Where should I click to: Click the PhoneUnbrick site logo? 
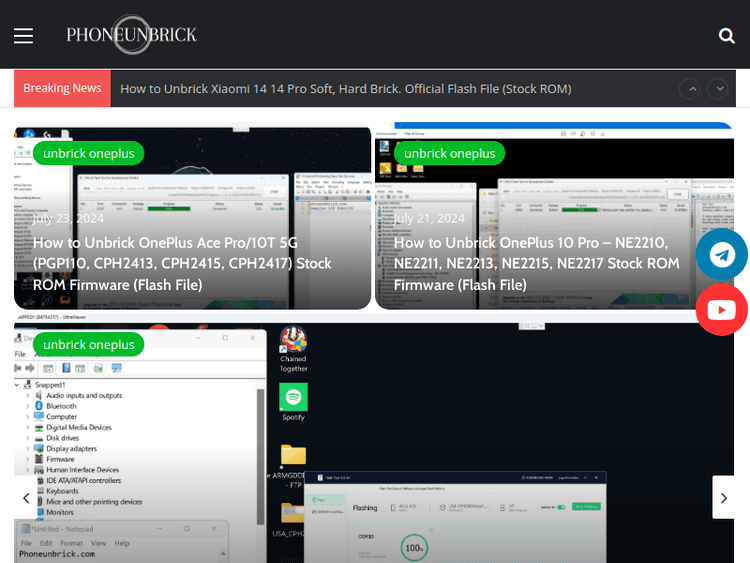click(x=131, y=35)
